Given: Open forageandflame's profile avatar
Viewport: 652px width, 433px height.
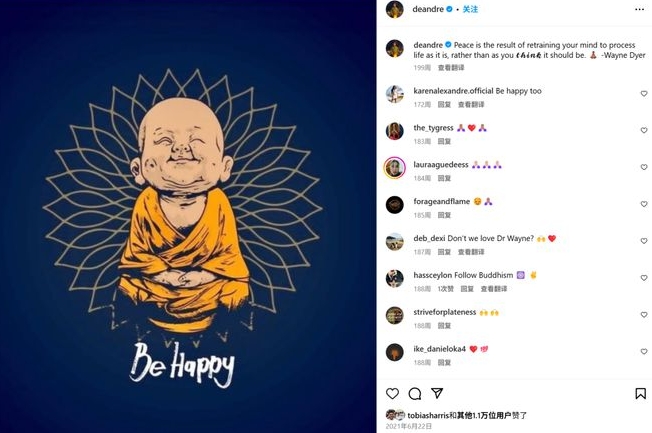Looking at the screenshot, I should click(x=395, y=205).
